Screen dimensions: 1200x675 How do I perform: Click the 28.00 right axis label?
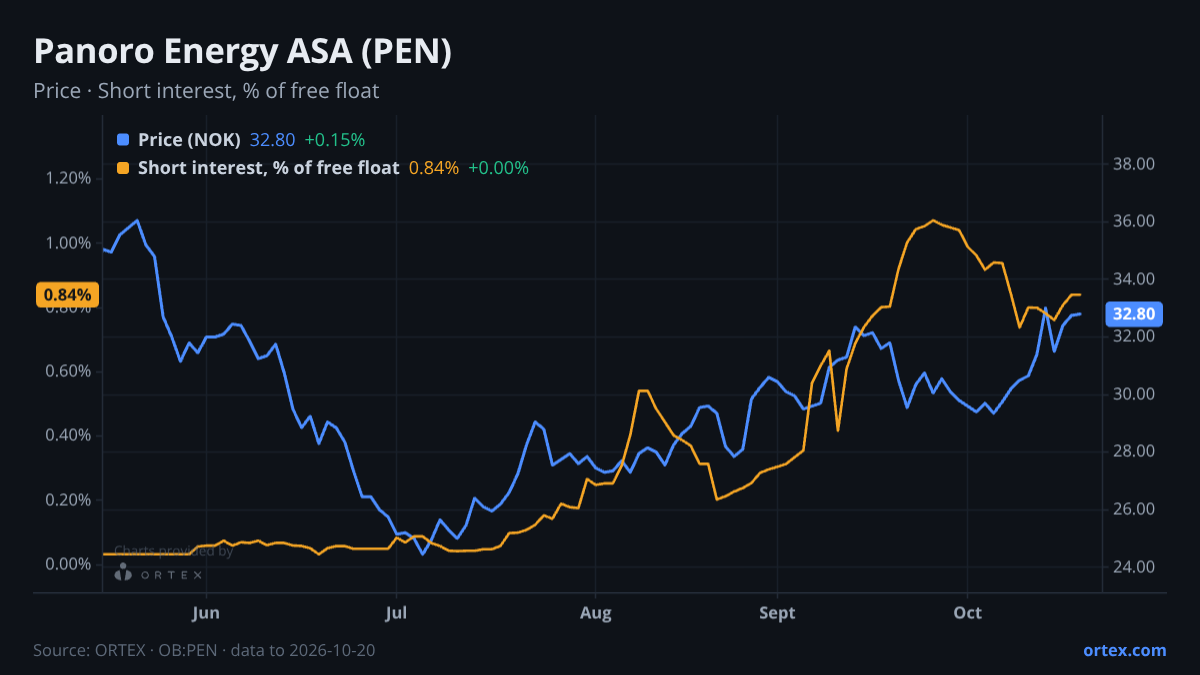pyautogui.click(x=1135, y=452)
